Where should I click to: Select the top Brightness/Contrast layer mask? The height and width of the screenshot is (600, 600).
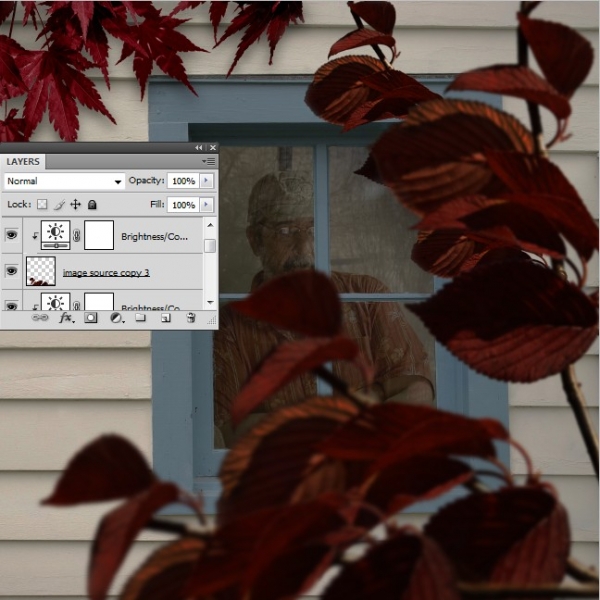tap(99, 235)
